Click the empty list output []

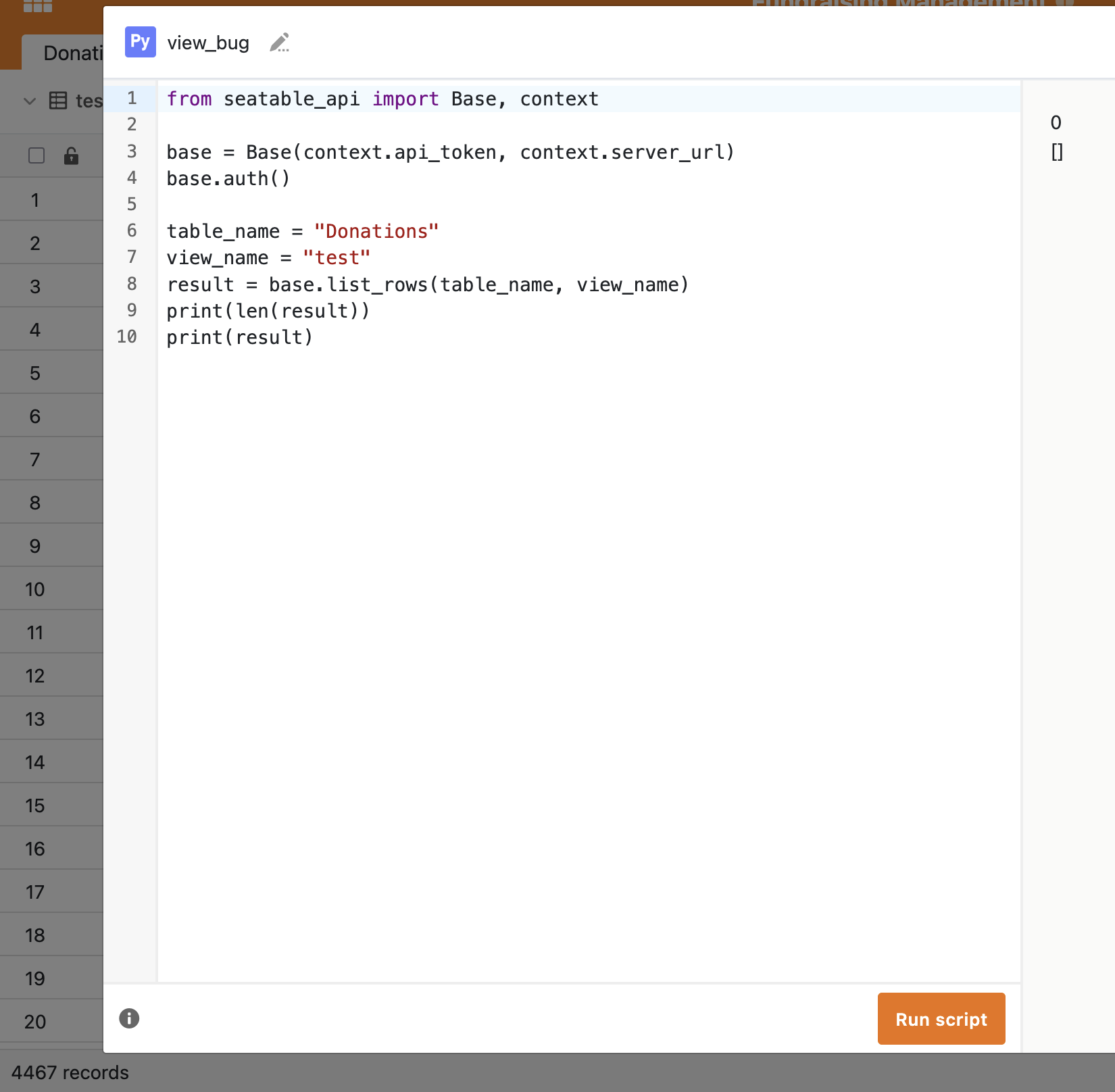click(1057, 152)
